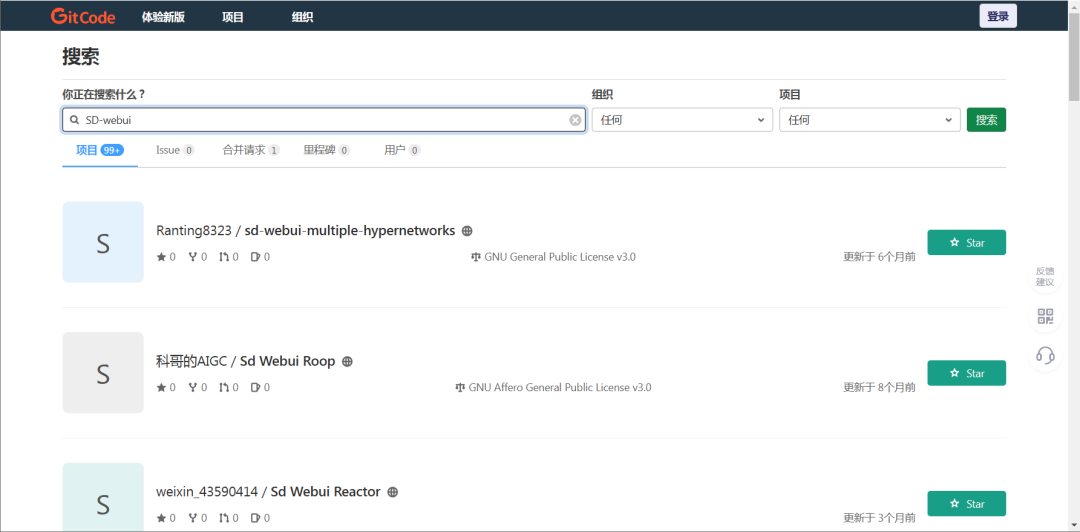Star the Sd Webui Reactor project
The height and width of the screenshot is (532, 1080).
pyautogui.click(x=966, y=504)
